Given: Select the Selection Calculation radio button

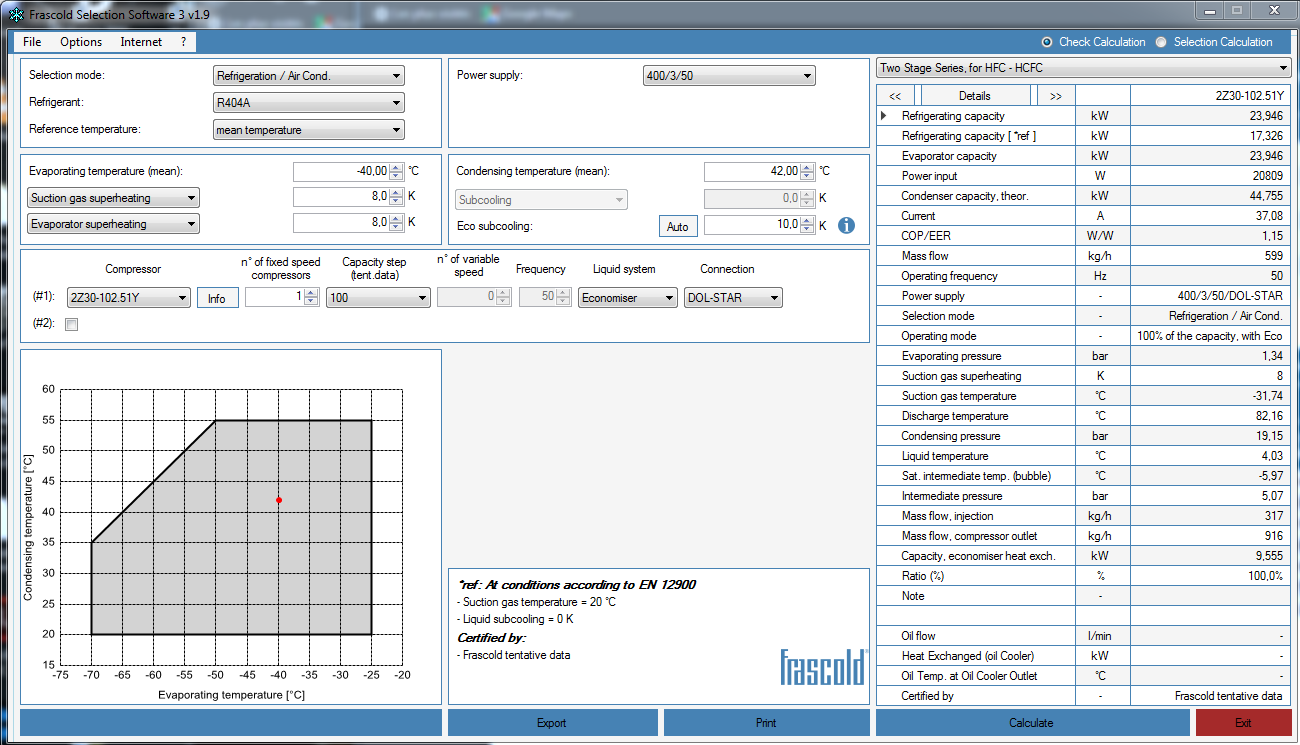Looking at the screenshot, I should 1161,42.
